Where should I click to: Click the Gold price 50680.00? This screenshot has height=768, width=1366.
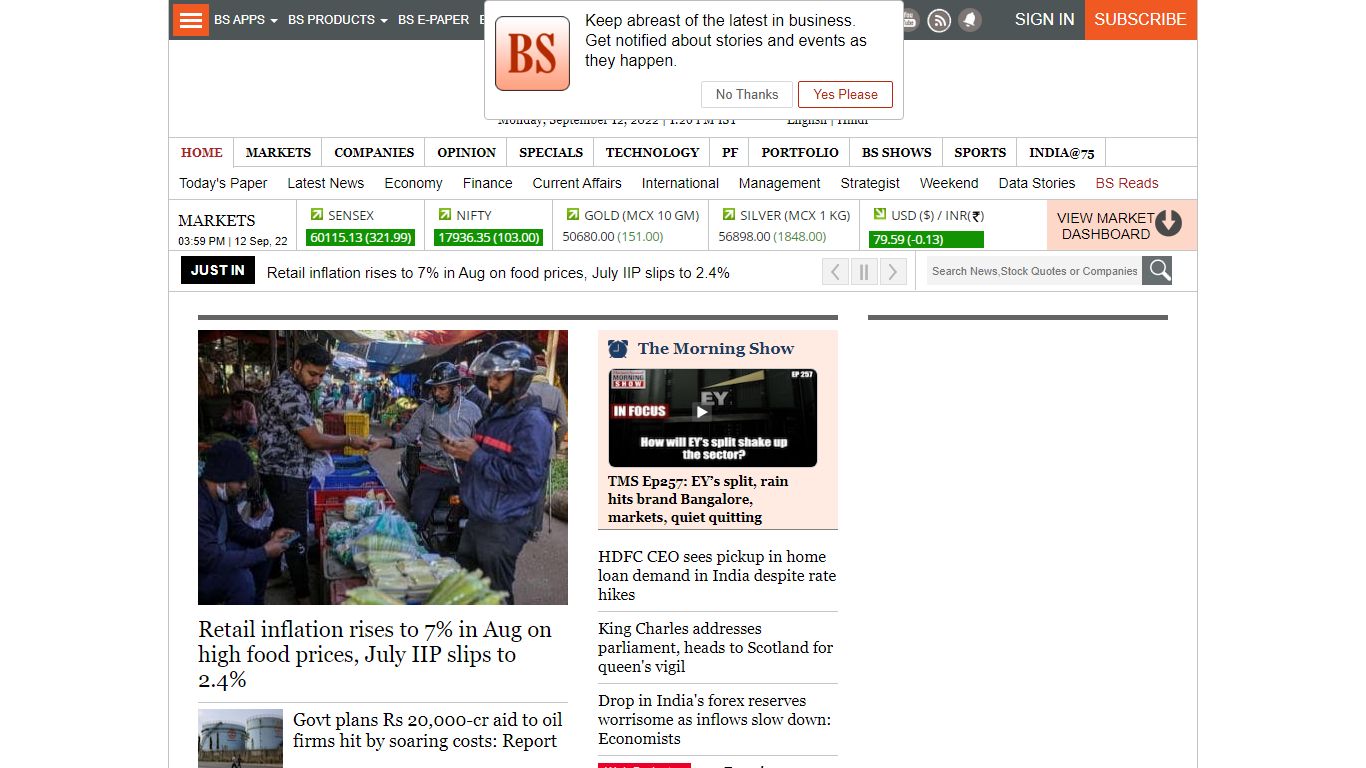[x=588, y=237]
